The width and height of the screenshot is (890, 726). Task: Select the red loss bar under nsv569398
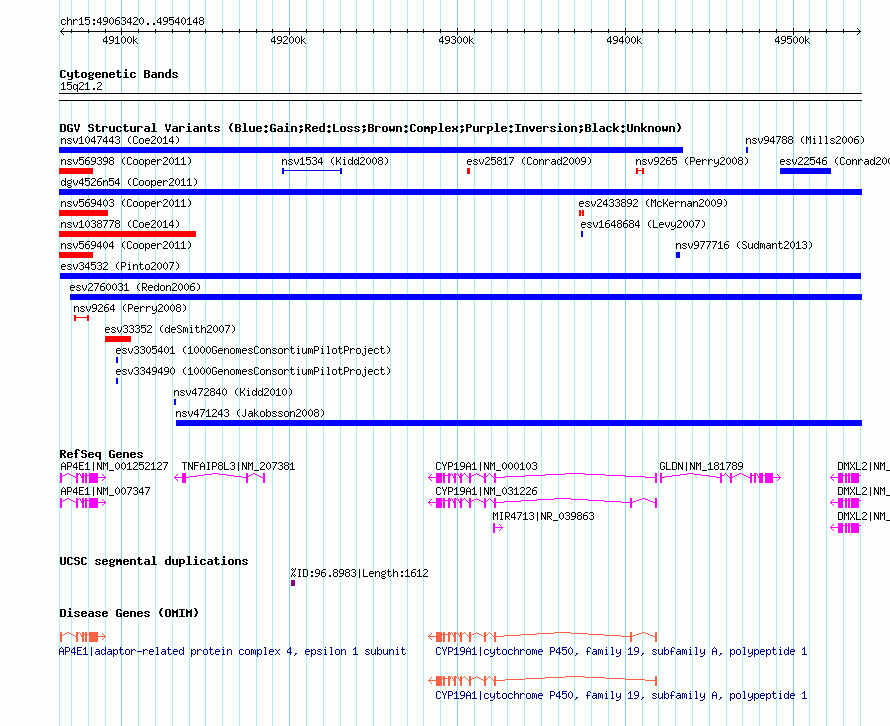pyautogui.click(x=76, y=171)
